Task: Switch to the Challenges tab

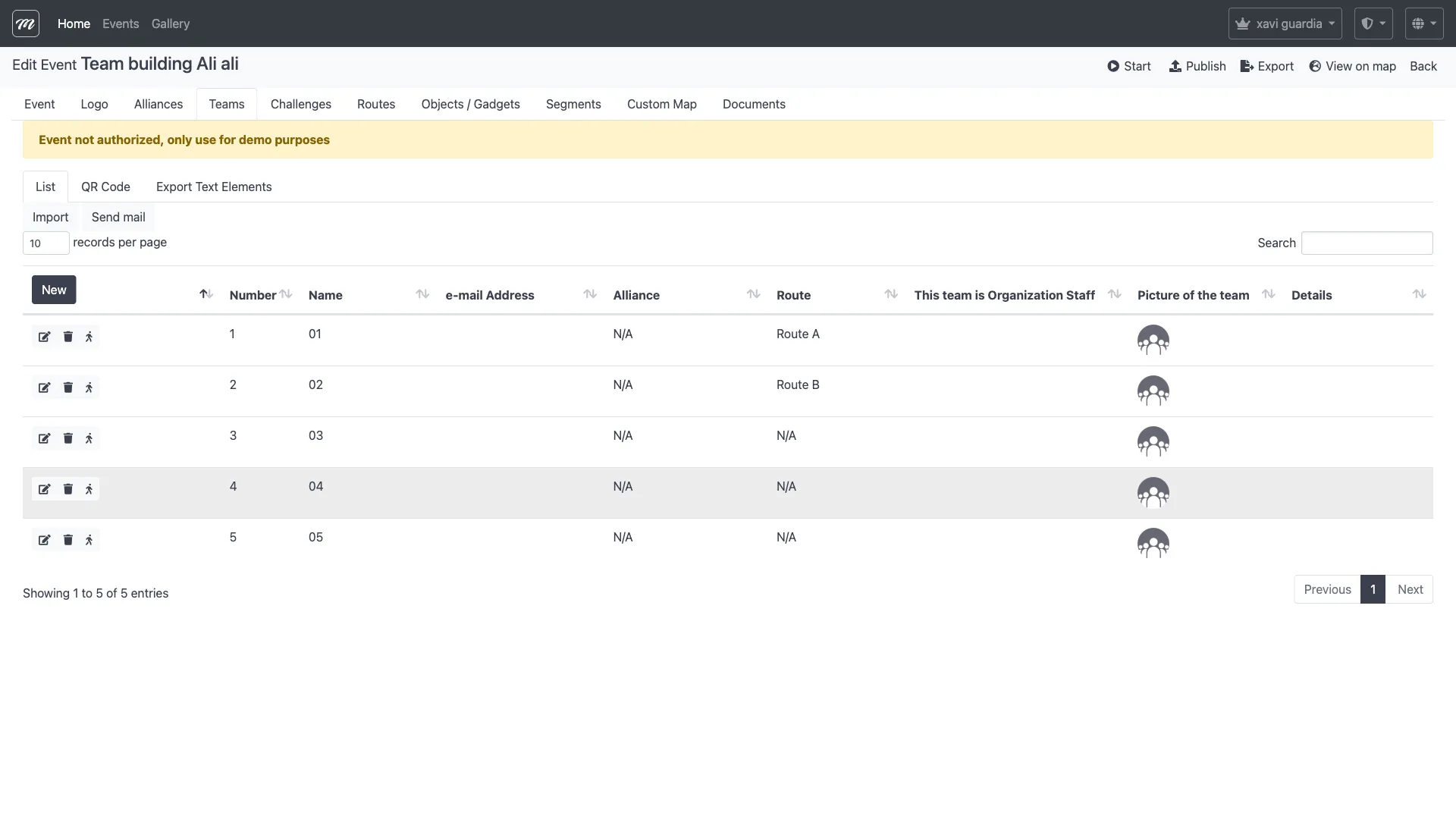Action: tap(300, 104)
